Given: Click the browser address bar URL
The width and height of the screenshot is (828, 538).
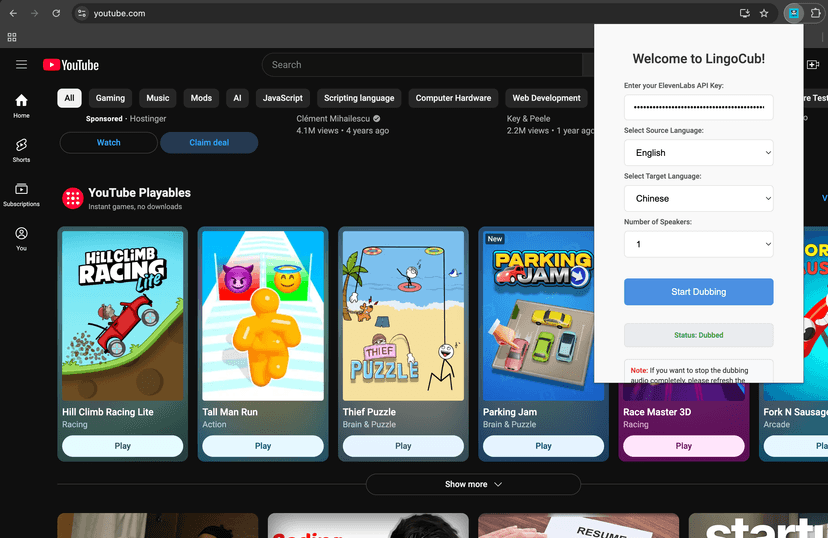Looking at the screenshot, I should pyautogui.click(x=119, y=13).
